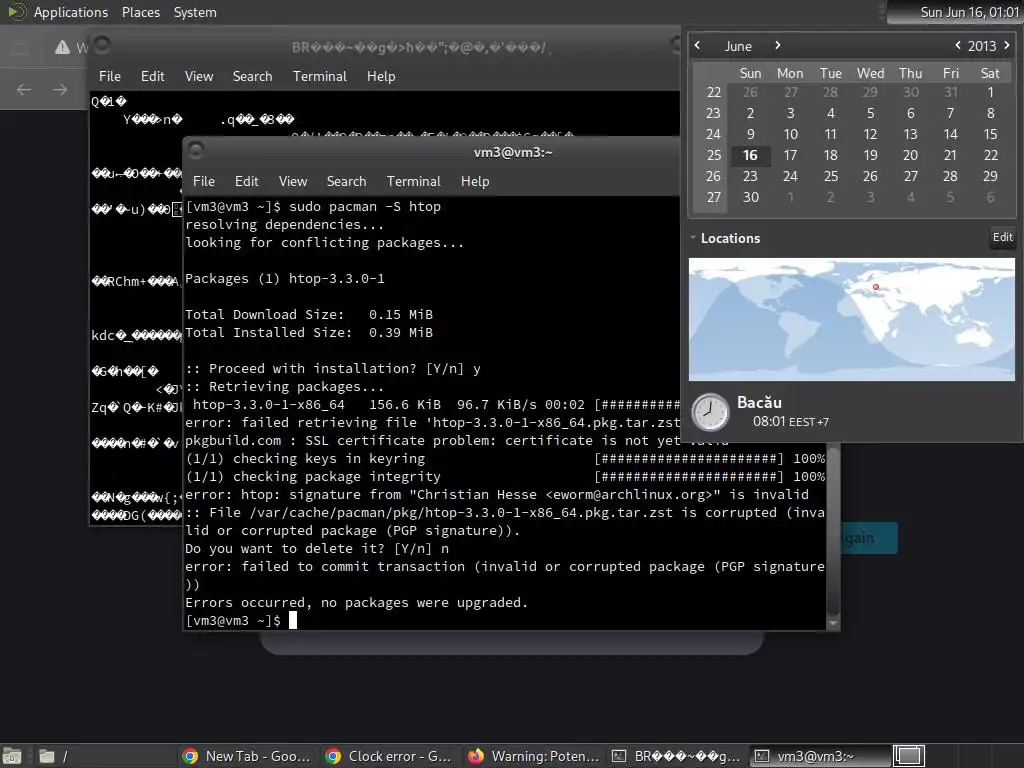Viewport: 1024px width, 768px height.
Task: Click the Bacău clock icon
Action: point(710,412)
